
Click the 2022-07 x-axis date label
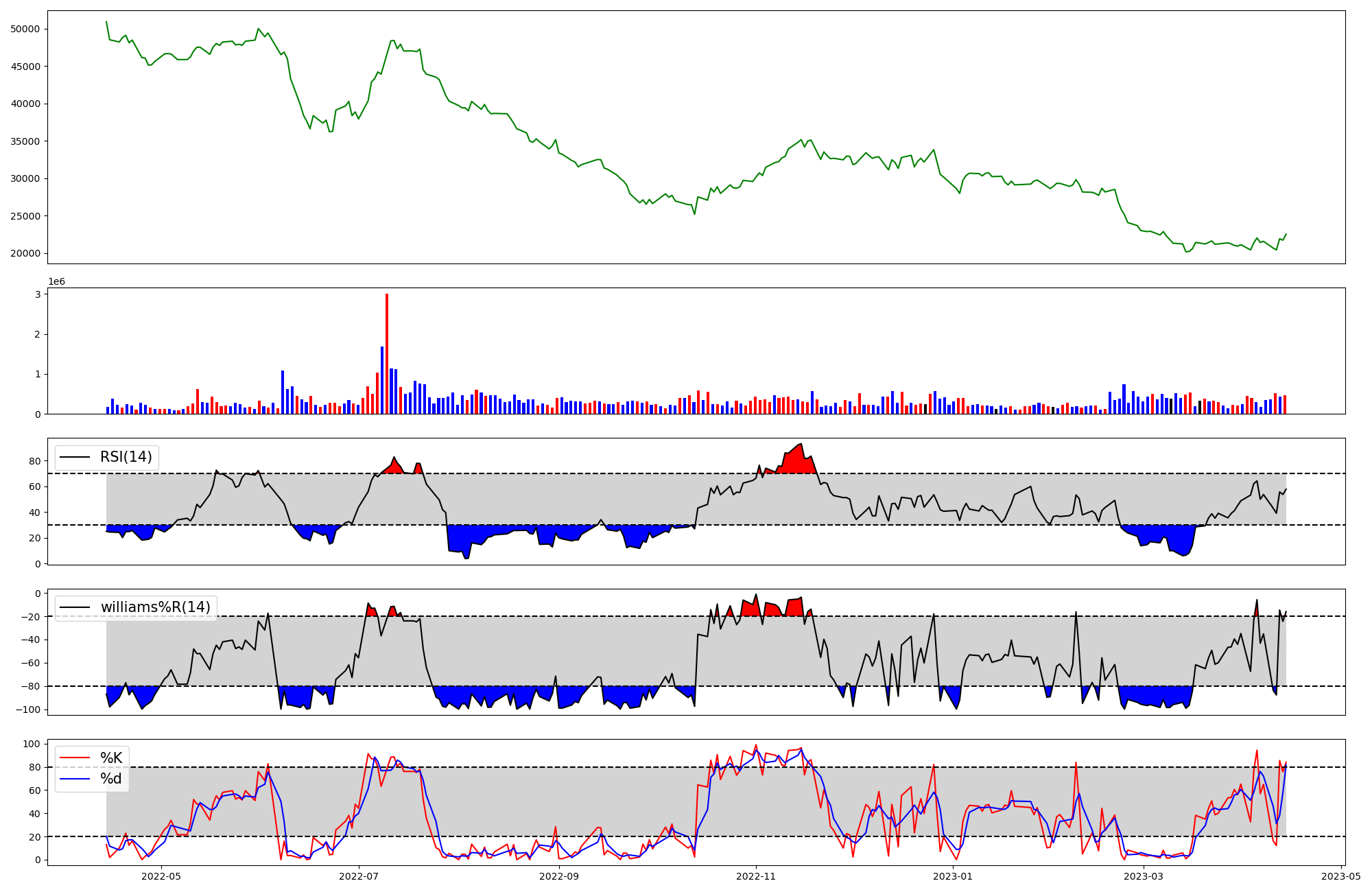pyautogui.click(x=359, y=876)
